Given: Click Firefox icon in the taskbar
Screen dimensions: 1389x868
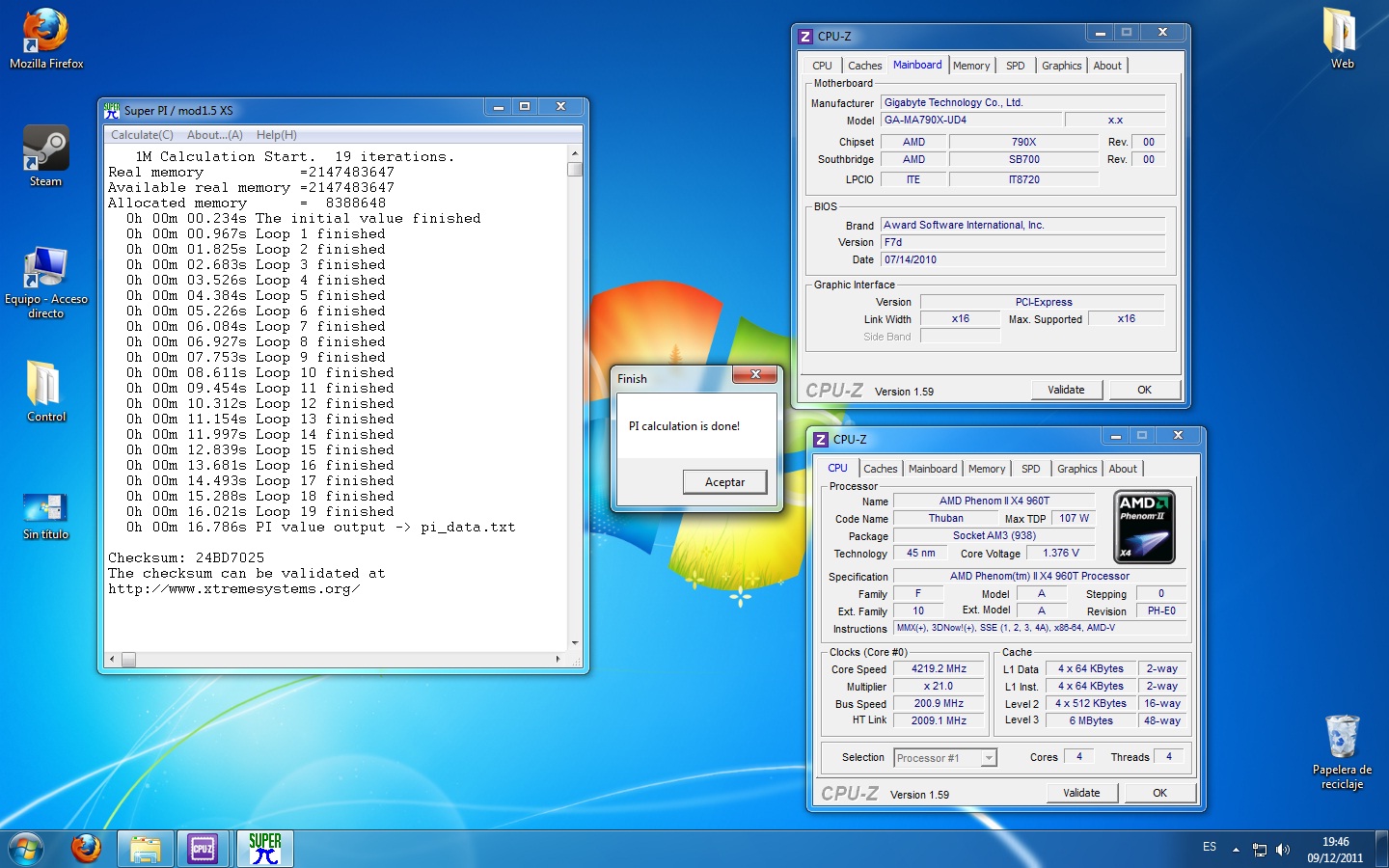Looking at the screenshot, I should 87,849.
